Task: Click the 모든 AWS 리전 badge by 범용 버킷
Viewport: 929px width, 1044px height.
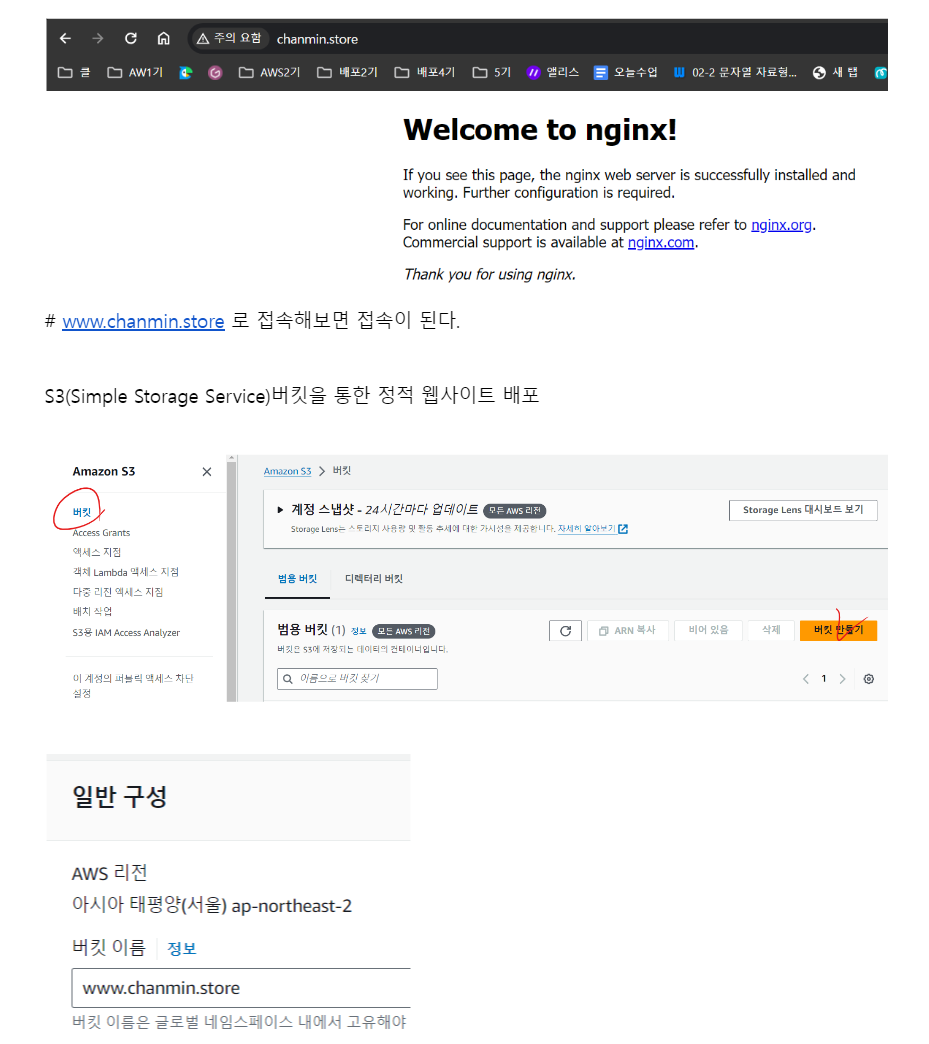Action: pyautogui.click(x=404, y=631)
